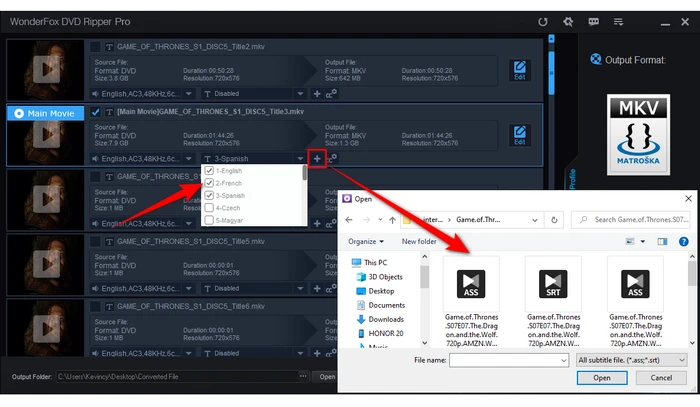The height and width of the screenshot is (407, 700).
Task: Click rename T icon for Title5.mkv
Action: 109,241
